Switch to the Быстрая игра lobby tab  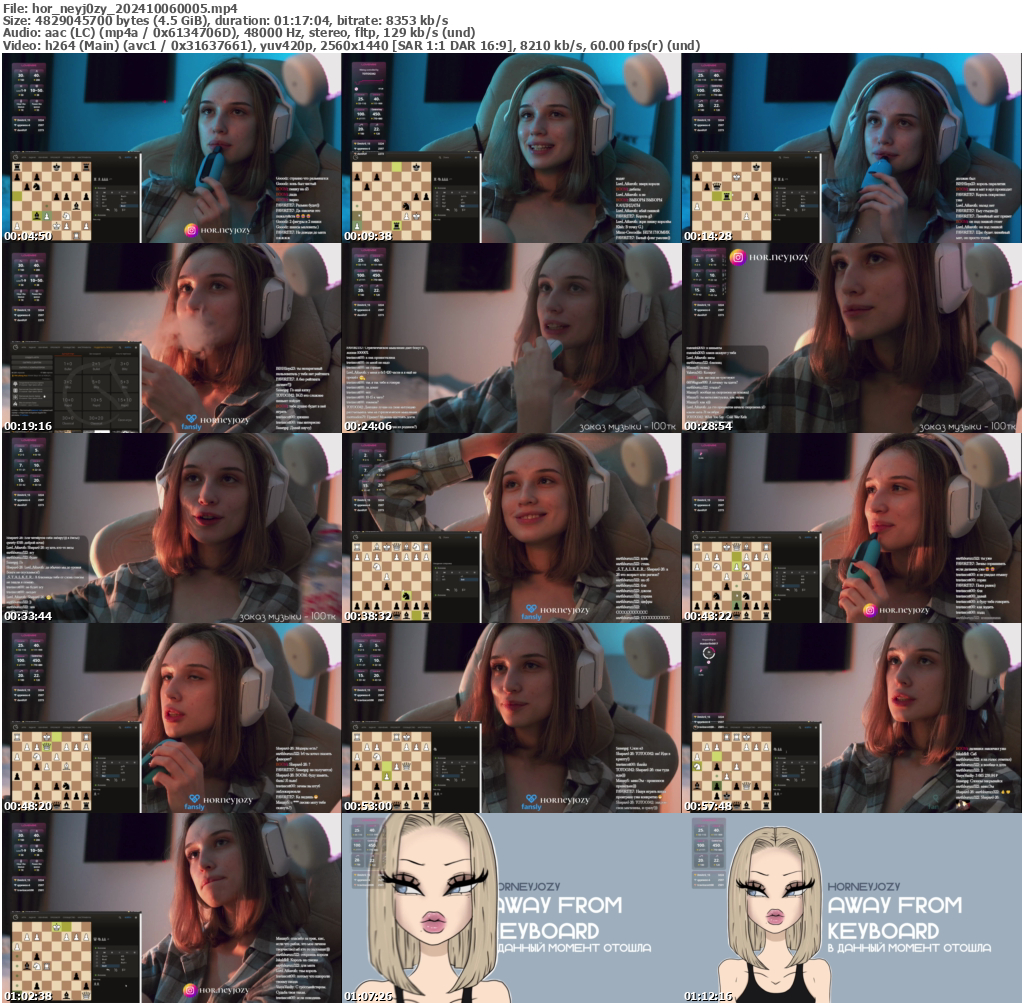(x=68, y=354)
